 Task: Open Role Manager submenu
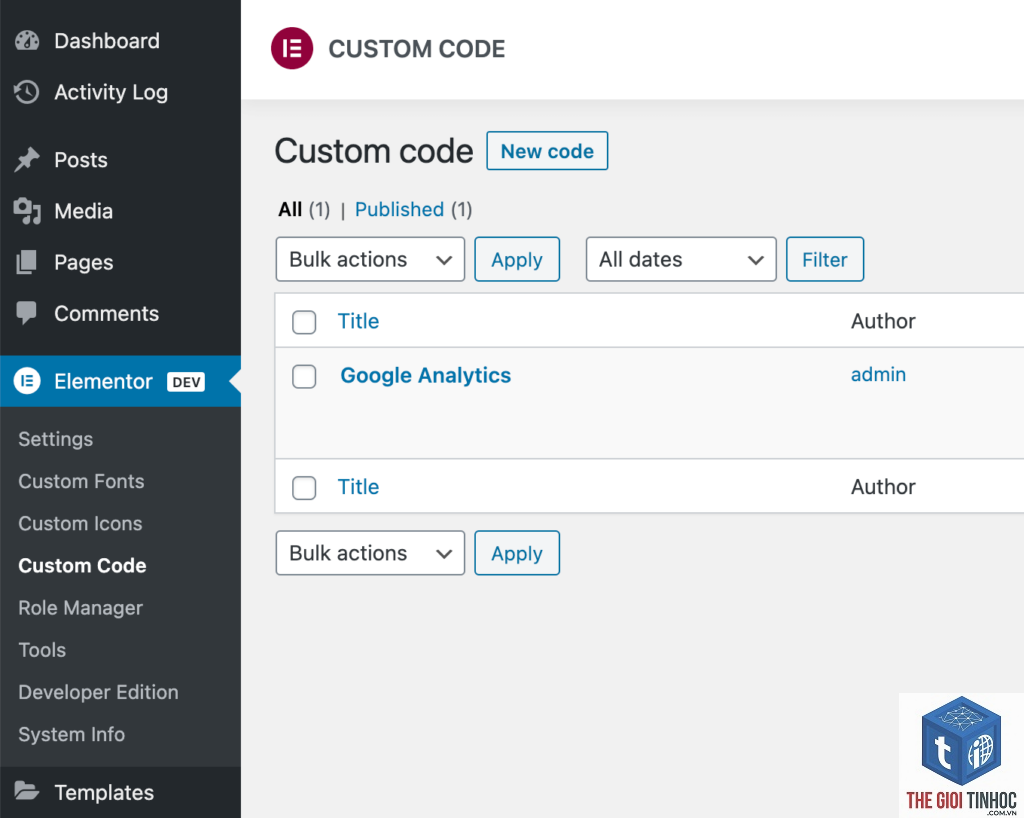tap(80, 608)
